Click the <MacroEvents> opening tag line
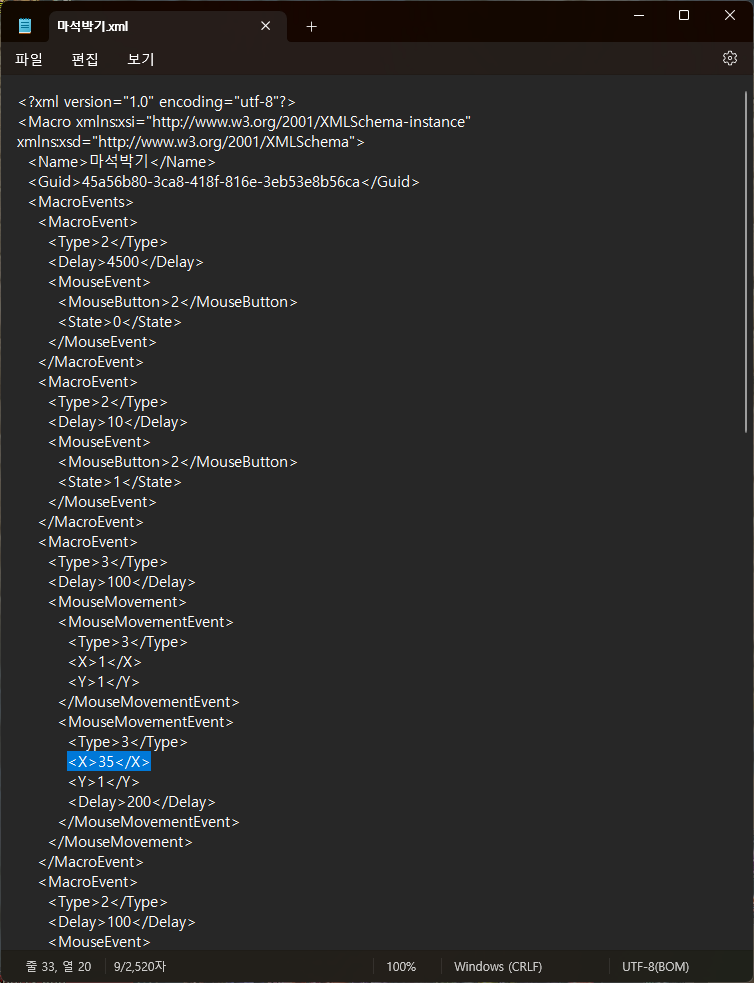This screenshot has width=754, height=983. point(81,202)
